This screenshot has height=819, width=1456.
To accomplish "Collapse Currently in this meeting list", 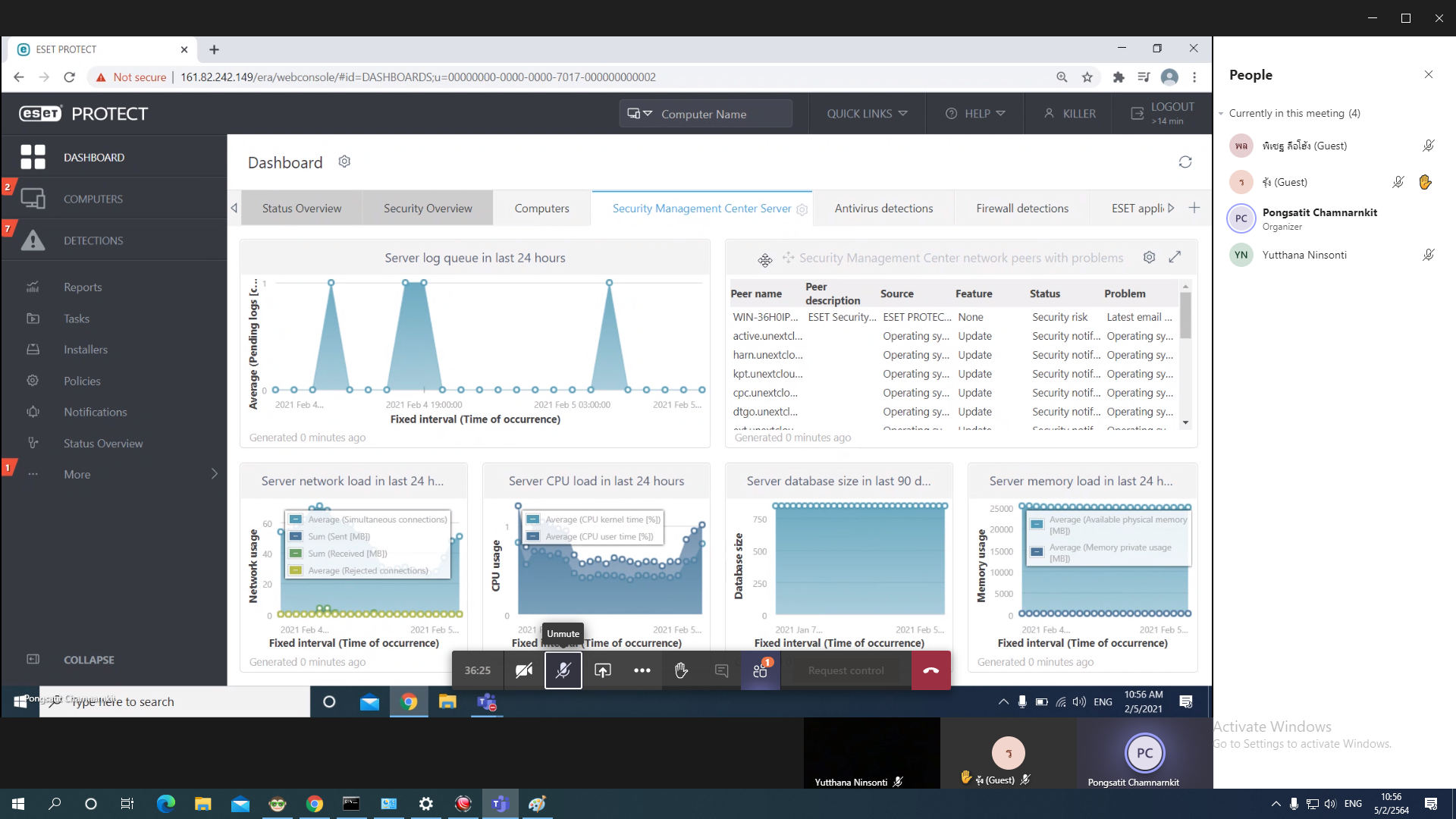I will click(x=1221, y=114).
